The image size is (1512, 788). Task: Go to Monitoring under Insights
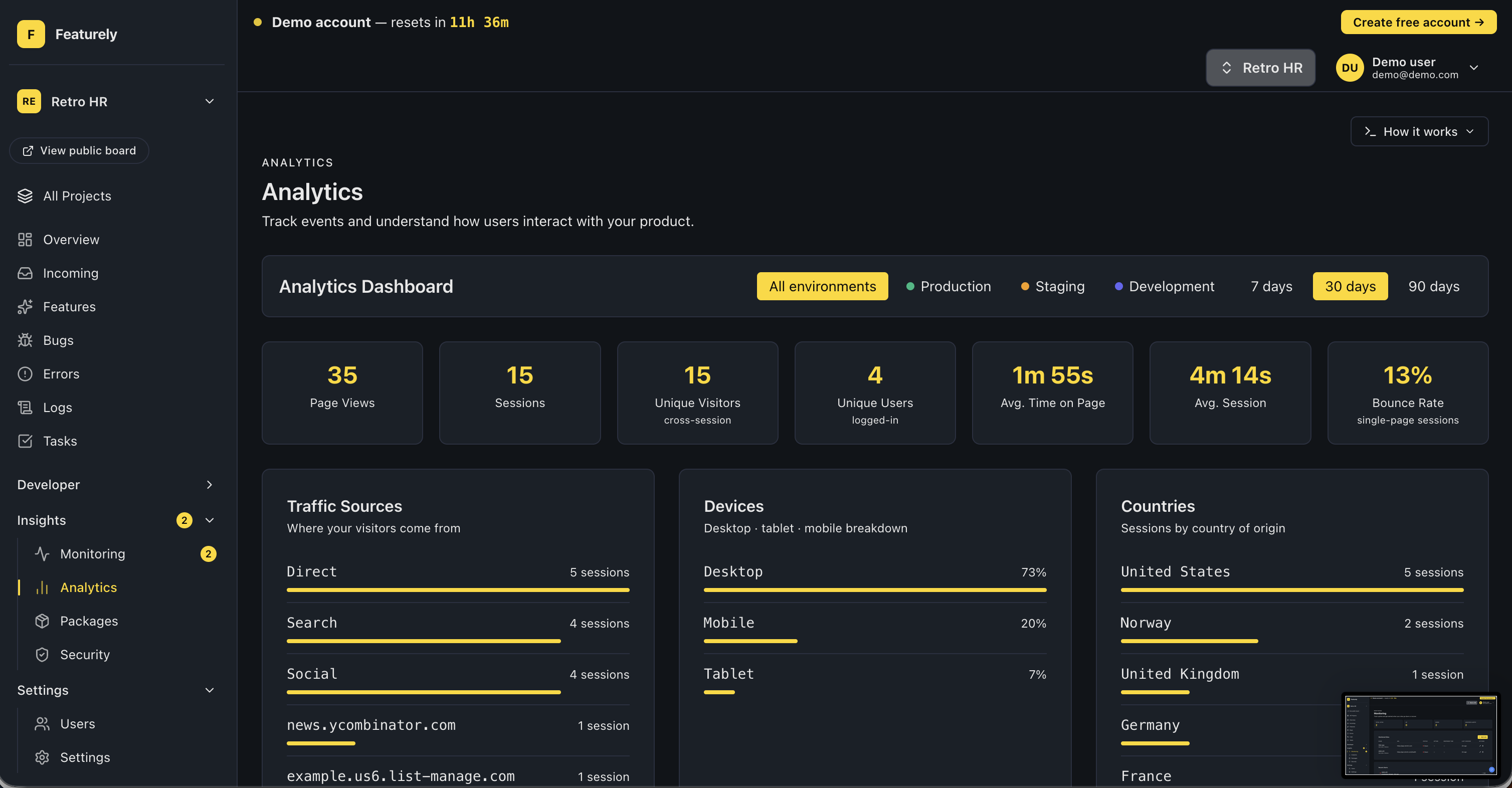point(93,554)
